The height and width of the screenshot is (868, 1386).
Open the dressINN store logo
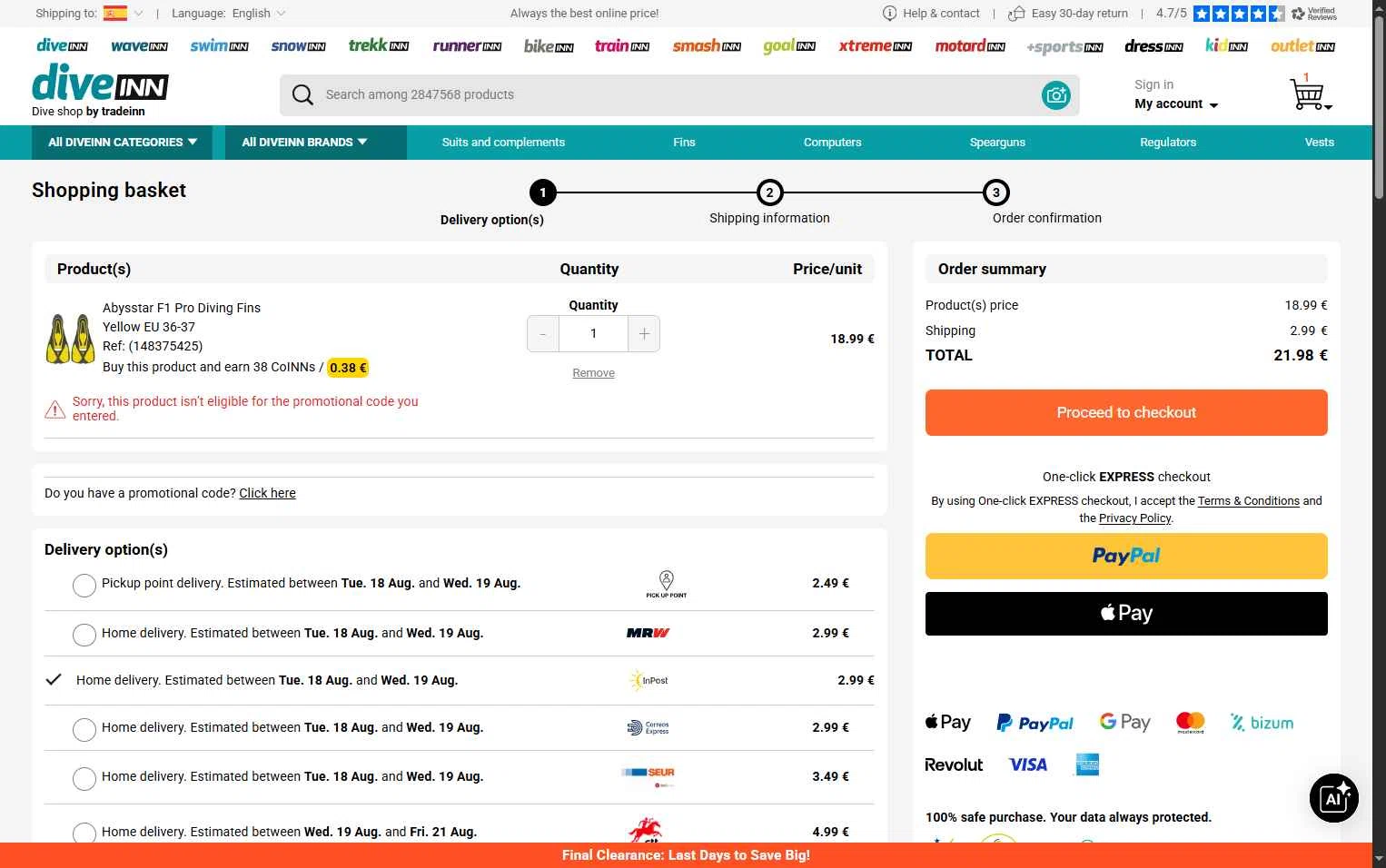tap(1153, 45)
